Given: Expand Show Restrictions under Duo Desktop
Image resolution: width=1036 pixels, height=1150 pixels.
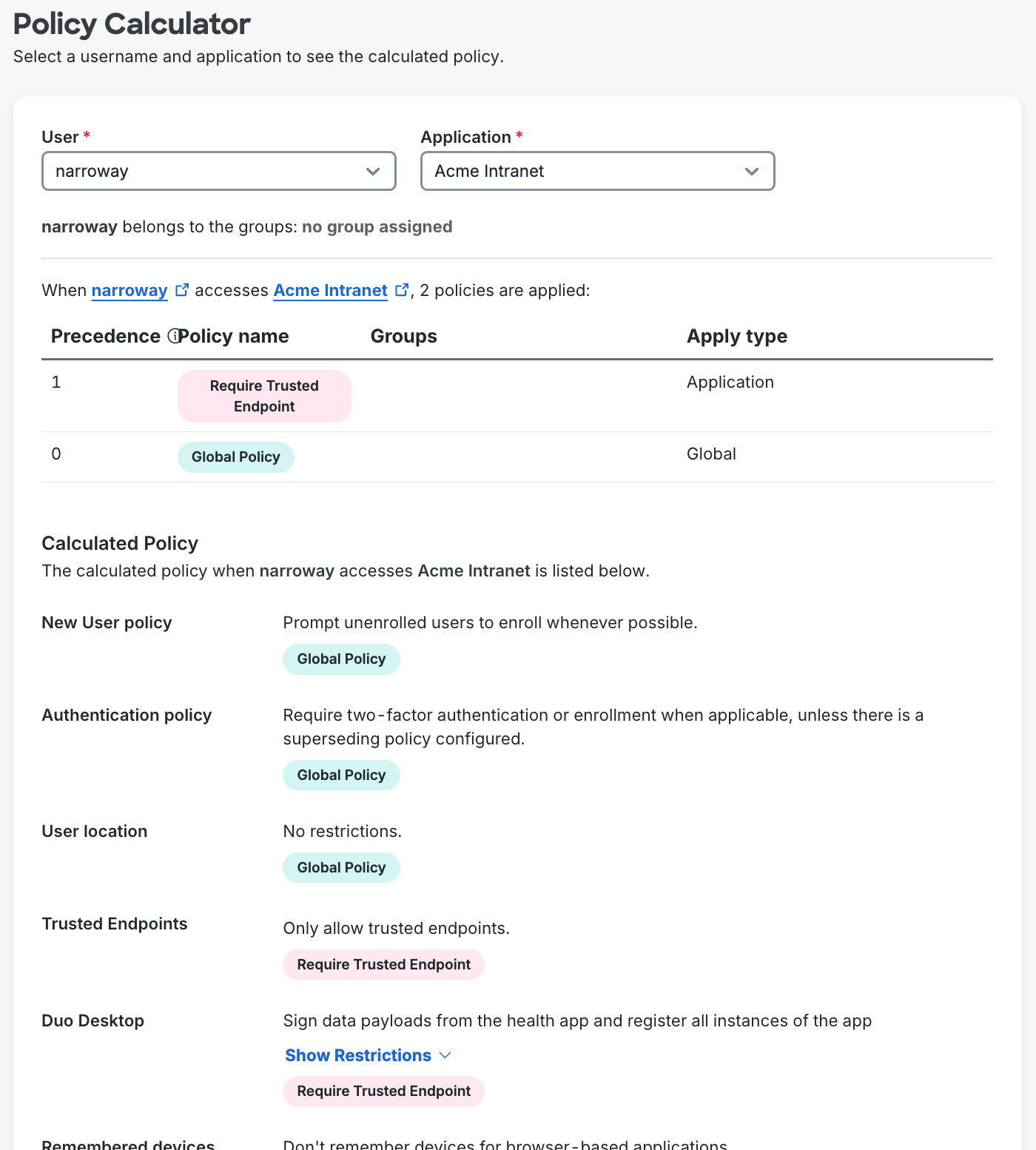Looking at the screenshot, I should (357, 1055).
